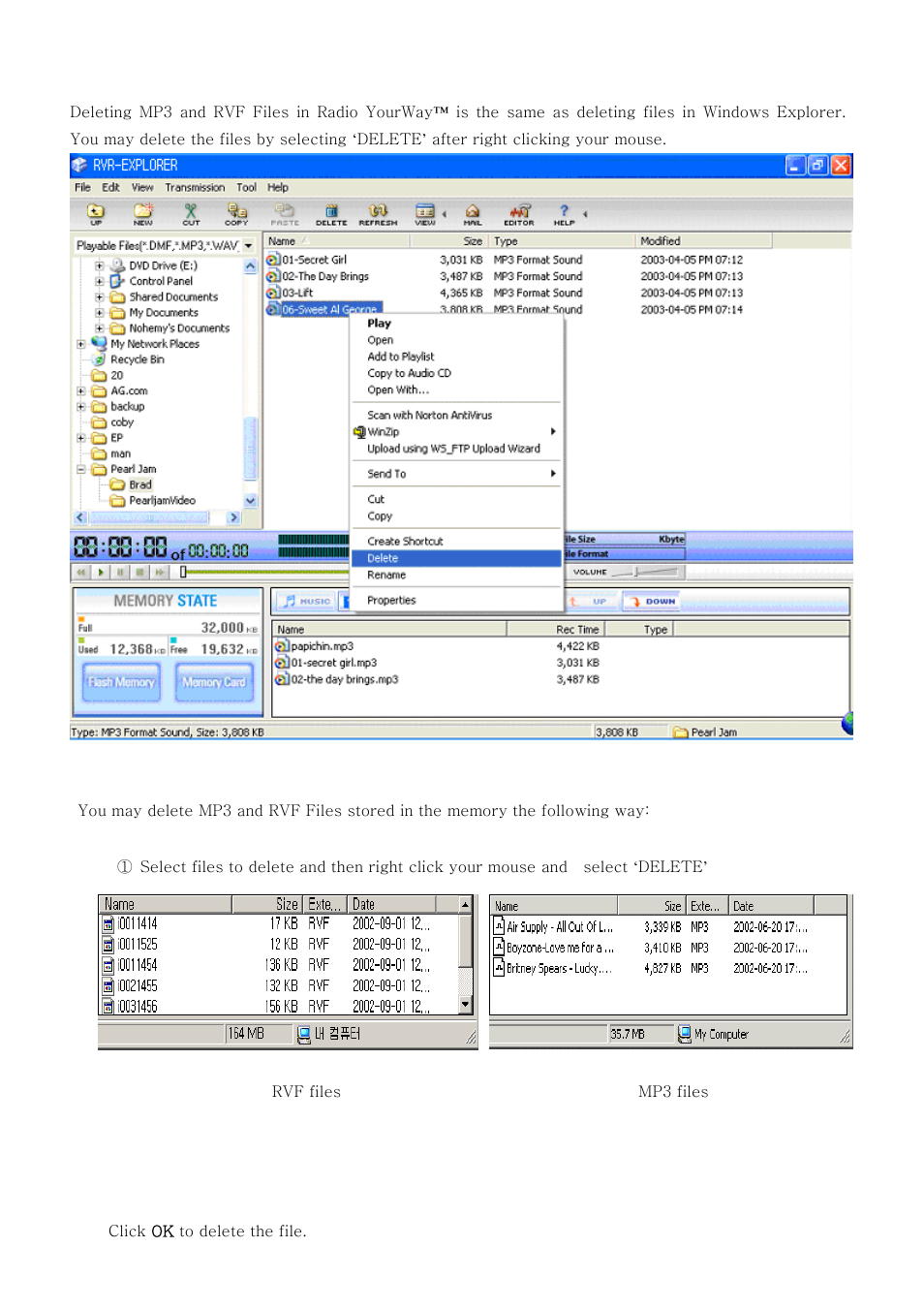
Task: Expand the My Network Places node
Action: click(80, 344)
